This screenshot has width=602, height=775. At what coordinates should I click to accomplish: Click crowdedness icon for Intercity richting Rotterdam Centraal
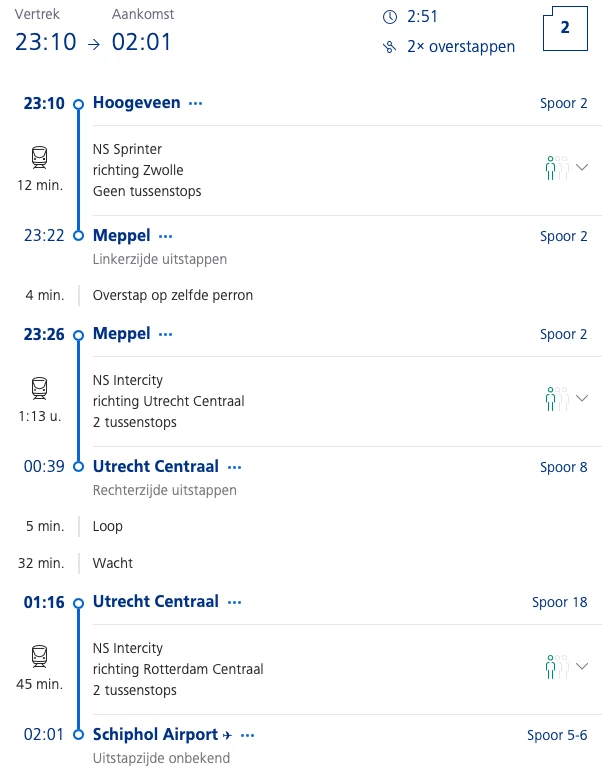coord(557,666)
